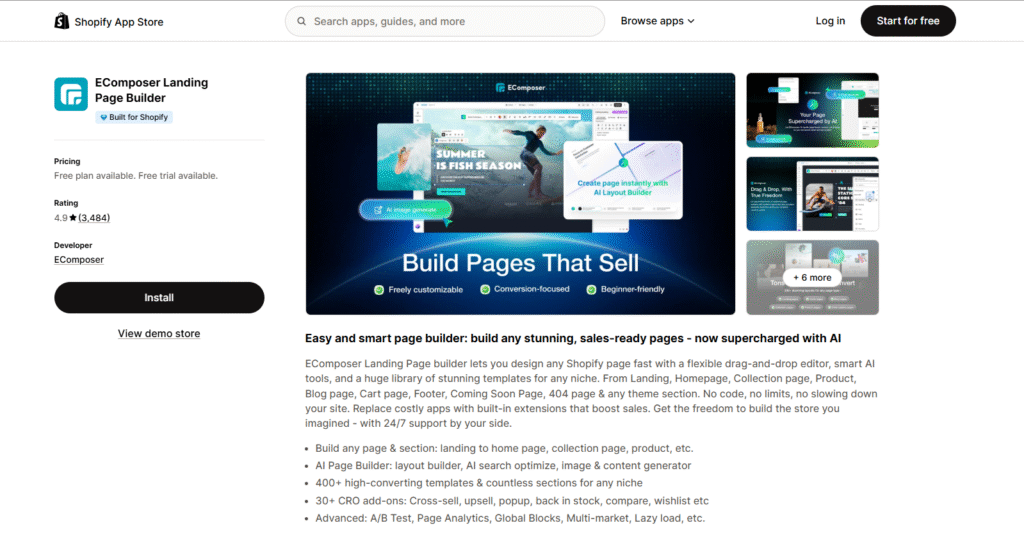Focus the search apps input field
Image resolution: width=1024 pixels, height=546 pixels.
click(x=445, y=22)
